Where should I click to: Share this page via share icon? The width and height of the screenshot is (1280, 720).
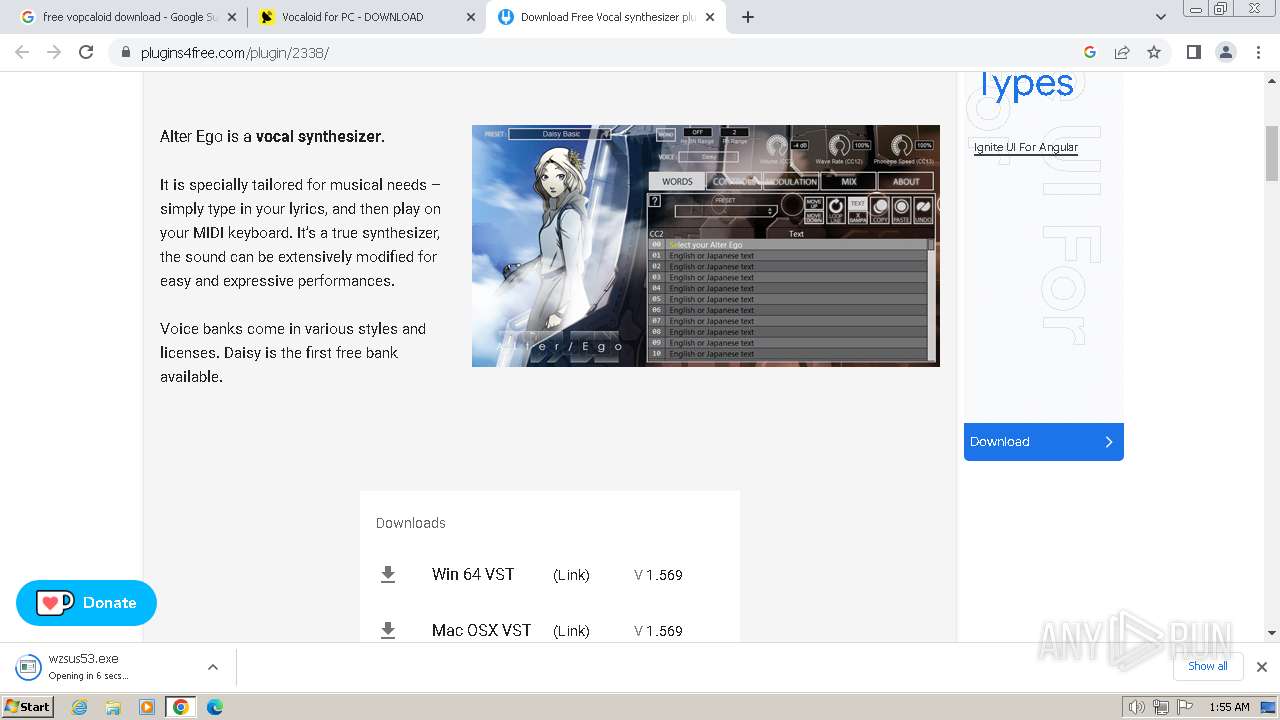(1122, 52)
